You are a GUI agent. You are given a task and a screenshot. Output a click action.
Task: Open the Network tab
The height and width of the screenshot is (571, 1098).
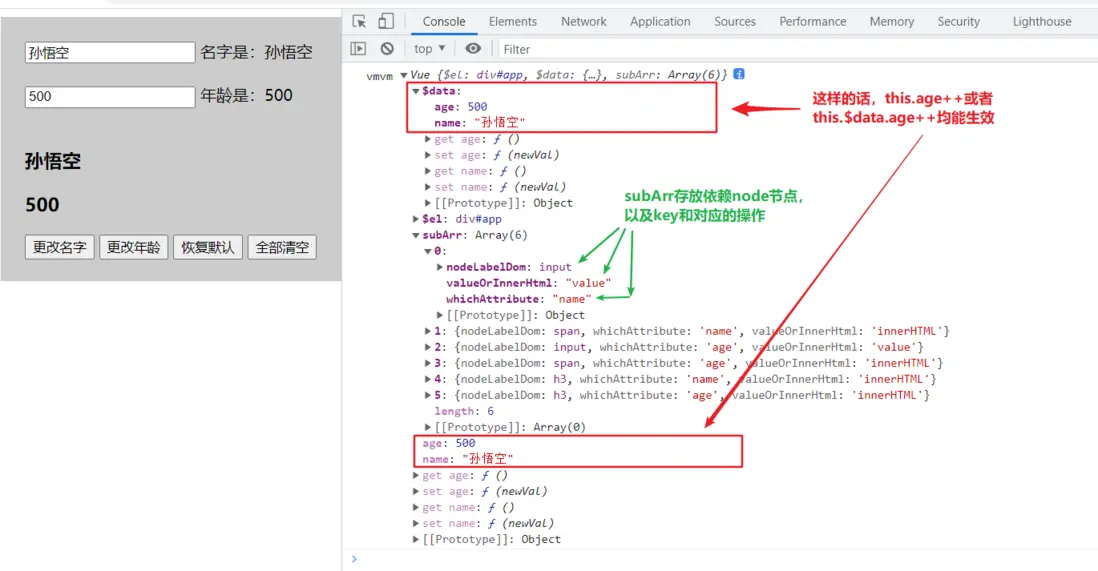pos(583,22)
